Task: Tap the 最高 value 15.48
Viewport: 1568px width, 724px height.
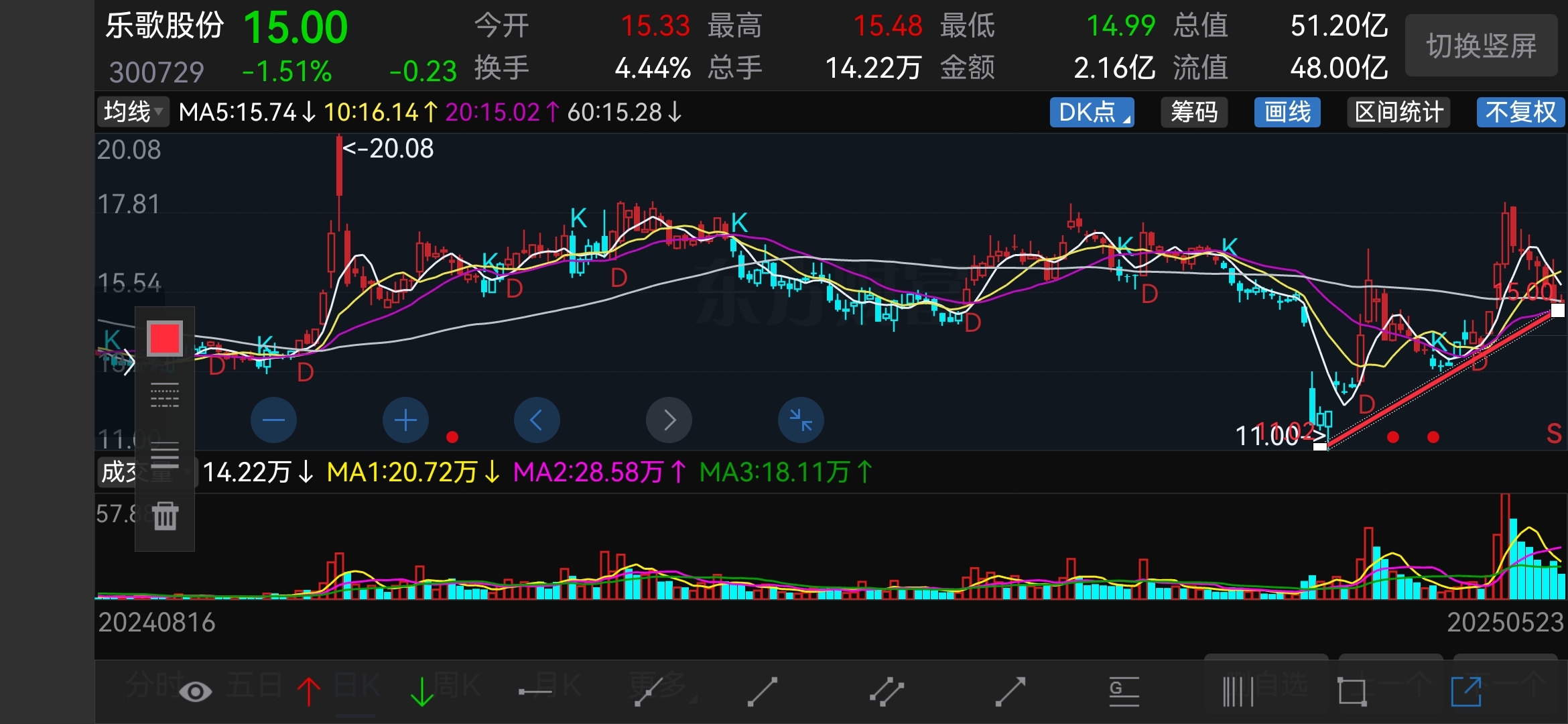Action: click(888, 26)
